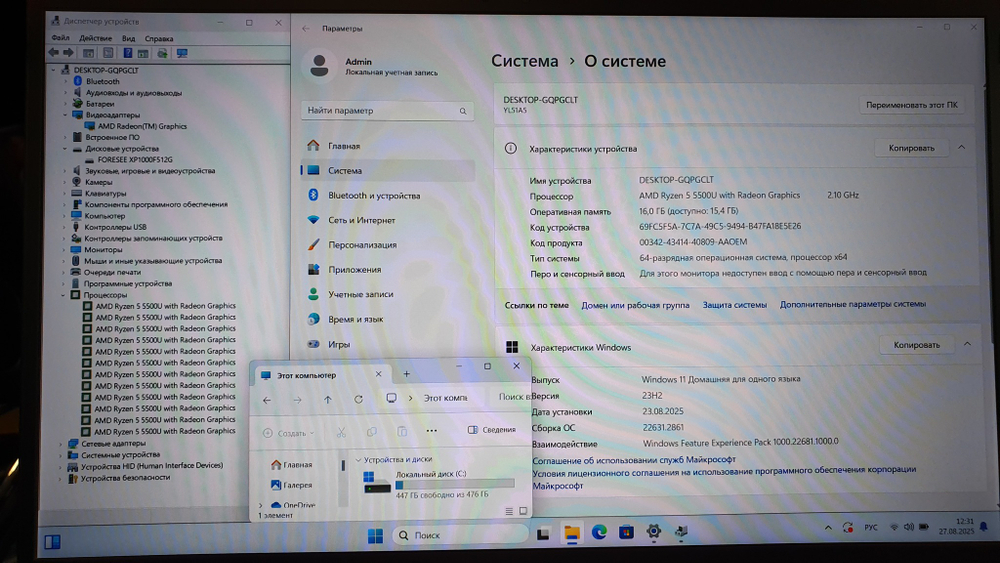Image resolution: width=1000 pixels, height=563 pixels.
Task: Click Система breadcrumb in Settings header
Action: click(x=524, y=61)
